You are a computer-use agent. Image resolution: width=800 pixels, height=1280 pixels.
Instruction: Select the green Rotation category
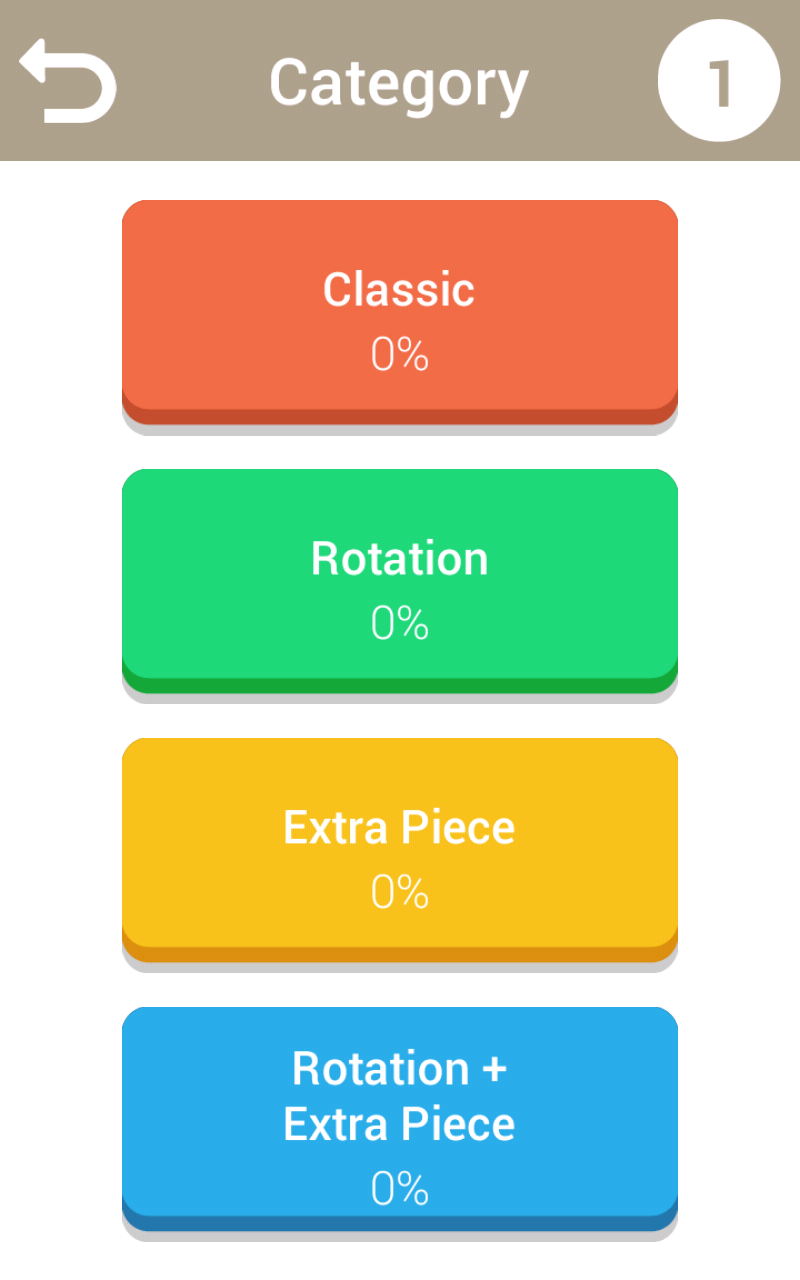400,581
